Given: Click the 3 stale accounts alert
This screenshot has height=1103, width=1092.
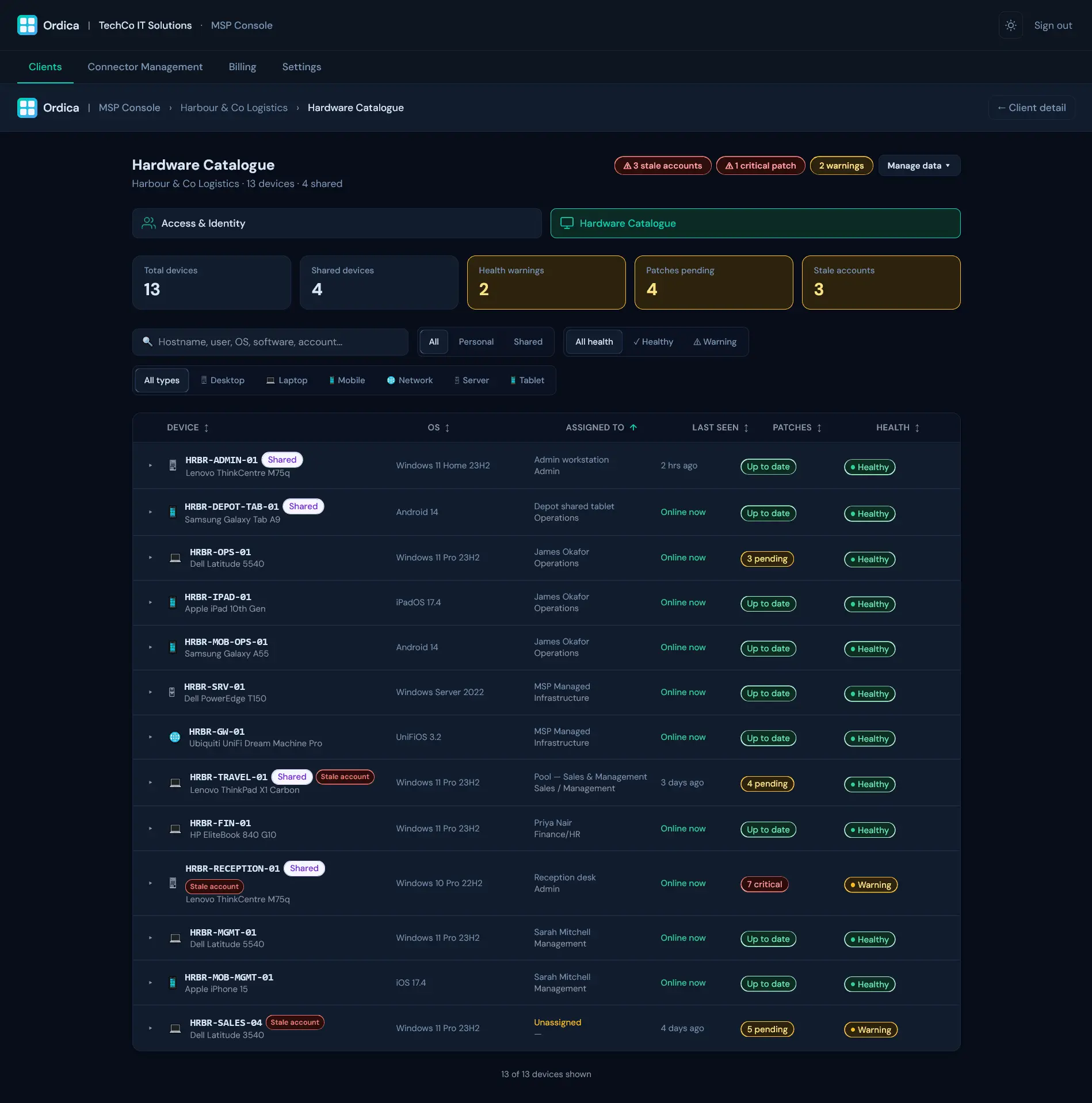Looking at the screenshot, I should pyautogui.click(x=663, y=166).
